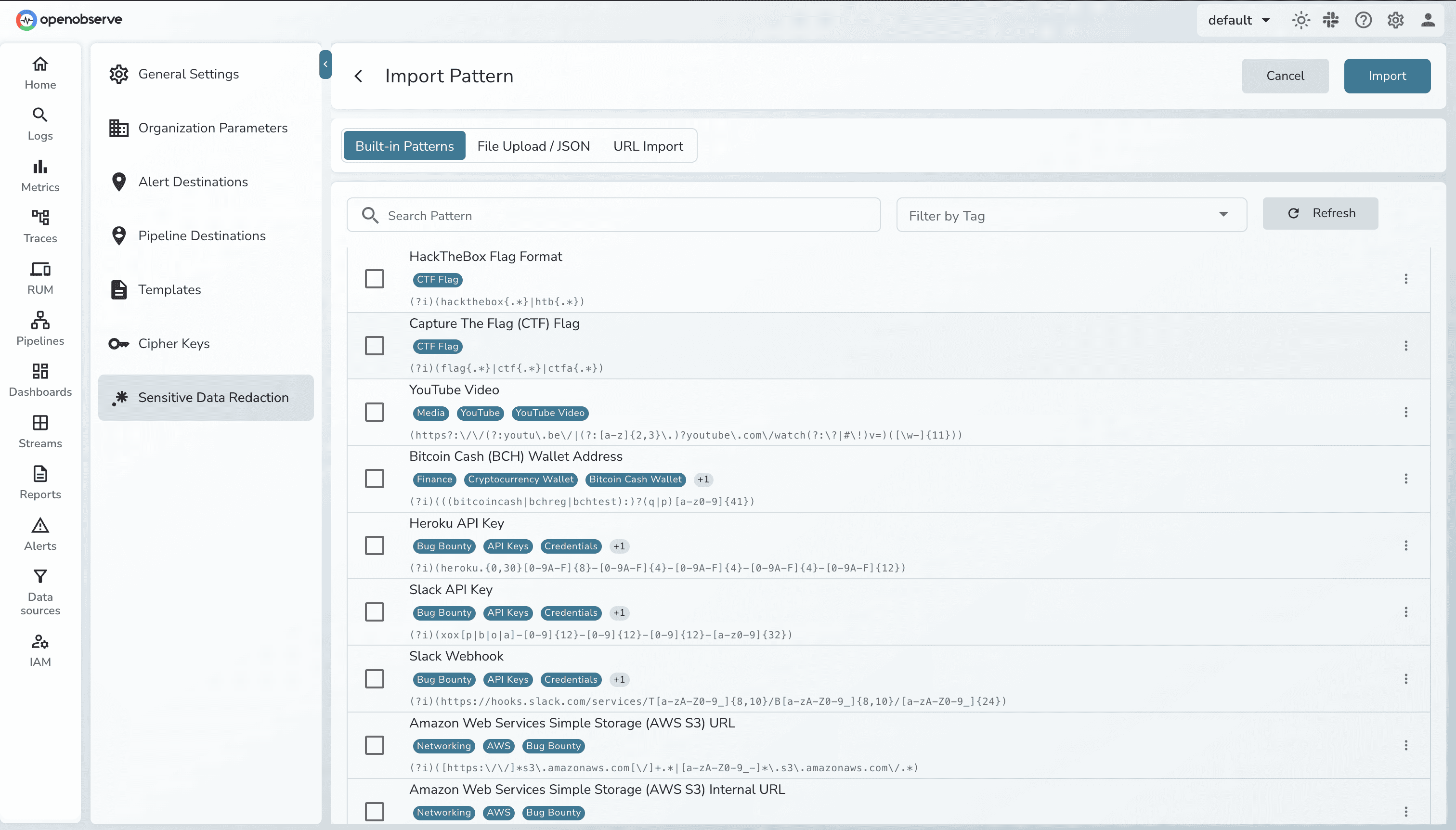The height and width of the screenshot is (830, 1456).
Task: Switch to the File Upload / JSON tab
Action: tap(533, 145)
